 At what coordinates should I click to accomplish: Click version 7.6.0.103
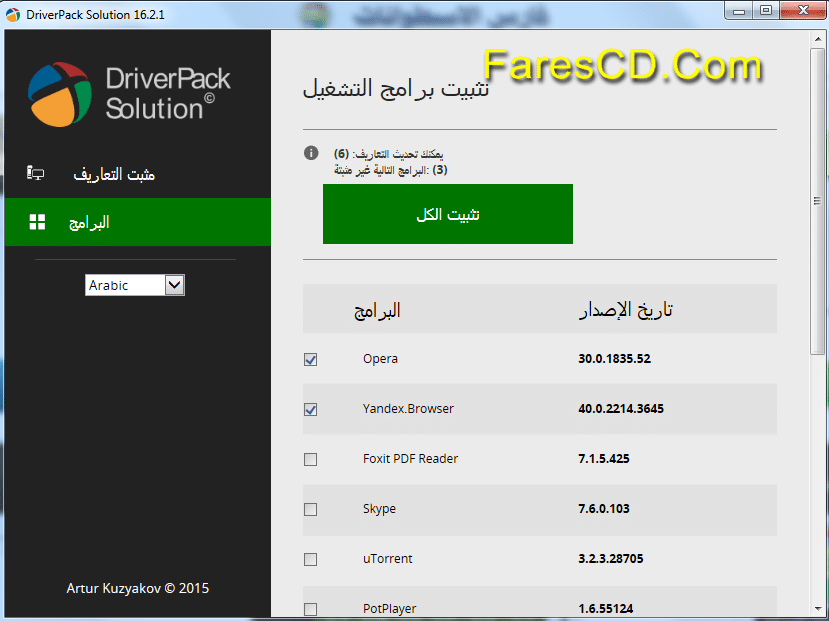pos(604,509)
